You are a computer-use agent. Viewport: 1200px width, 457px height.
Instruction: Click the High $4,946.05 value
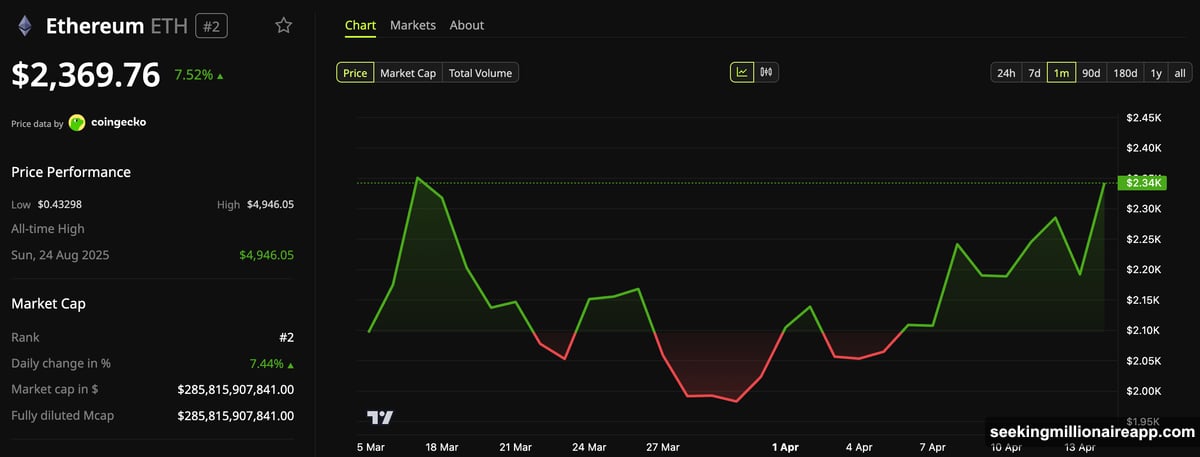tap(270, 204)
